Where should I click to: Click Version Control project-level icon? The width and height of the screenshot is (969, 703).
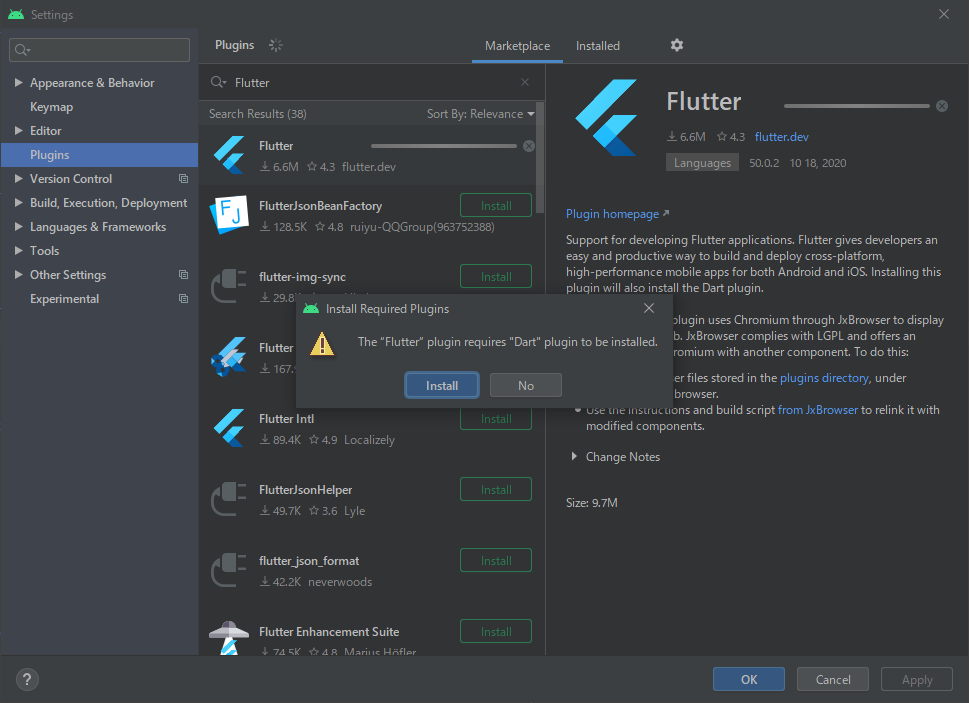tap(184, 179)
